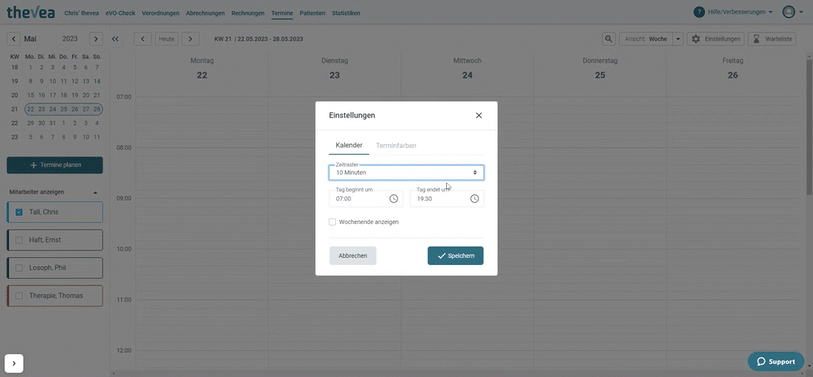Open the Termine menu item
Image resolution: width=813 pixels, height=377 pixels.
pos(282,13)
